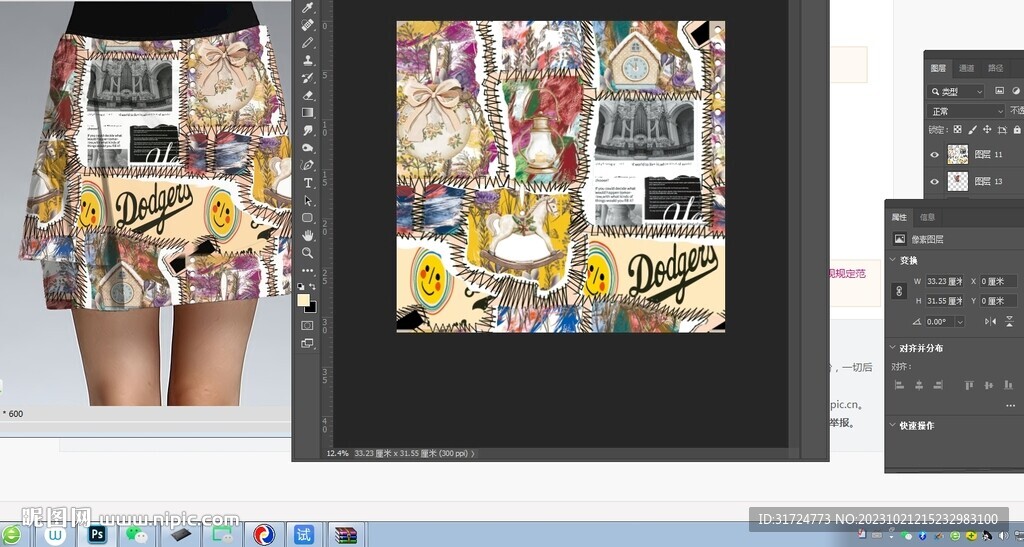Click the Quick Mask mode icon
The width and height of the screenshot is (1024, 547).
pos(307,325)
